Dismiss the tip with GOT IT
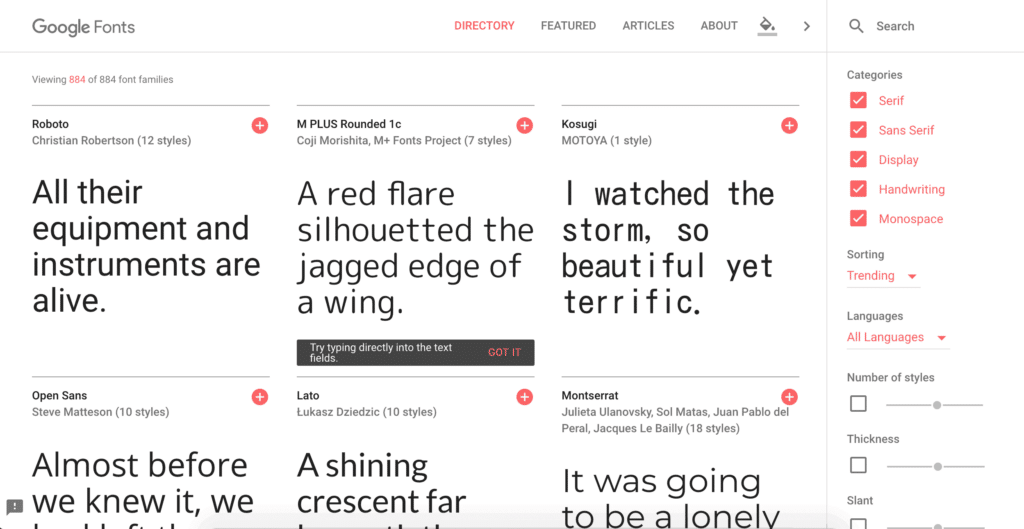Image resolution: width=1024 pixels, height=529 pixels. [504, 353]
